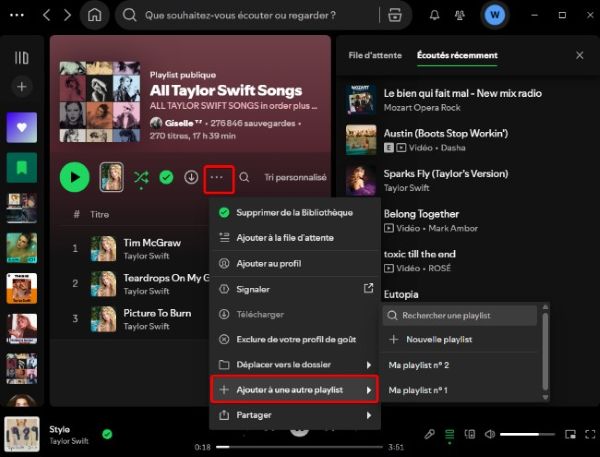Show lyrics with microphone icon

(429, 434)
